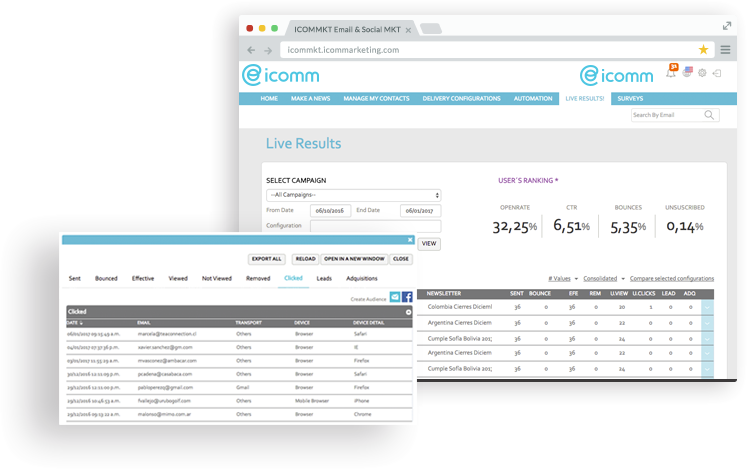This screenshot has width=747, height=469.
Task: Expand the Colombia Cierres row chevron
Action: (x=707, y=307)
